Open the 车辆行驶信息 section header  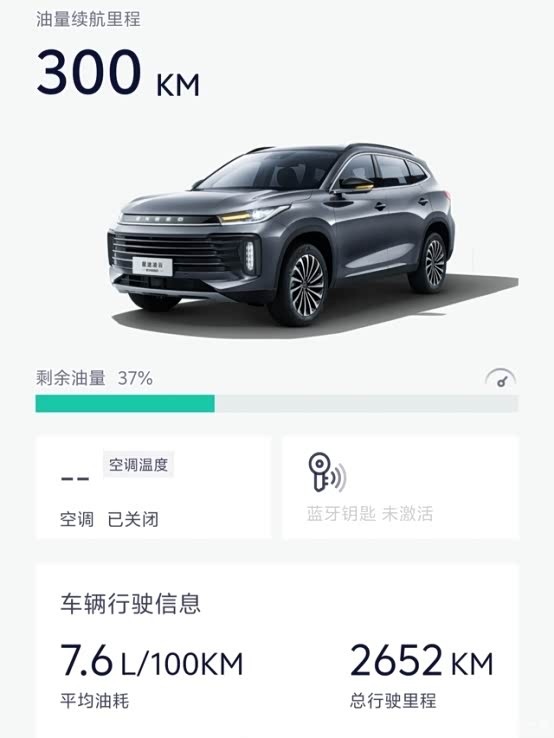(x=130, y=603)
